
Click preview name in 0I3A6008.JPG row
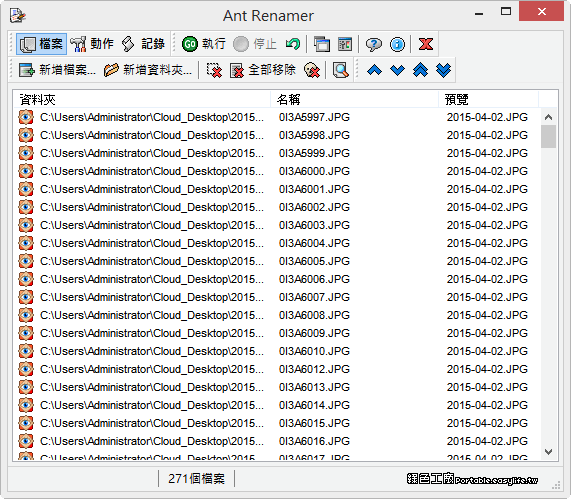coord(487,315)
